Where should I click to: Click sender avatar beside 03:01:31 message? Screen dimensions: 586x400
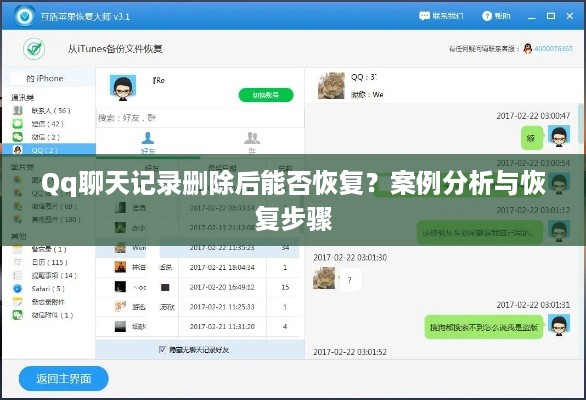pyautogui.click(x=559, y=325)
